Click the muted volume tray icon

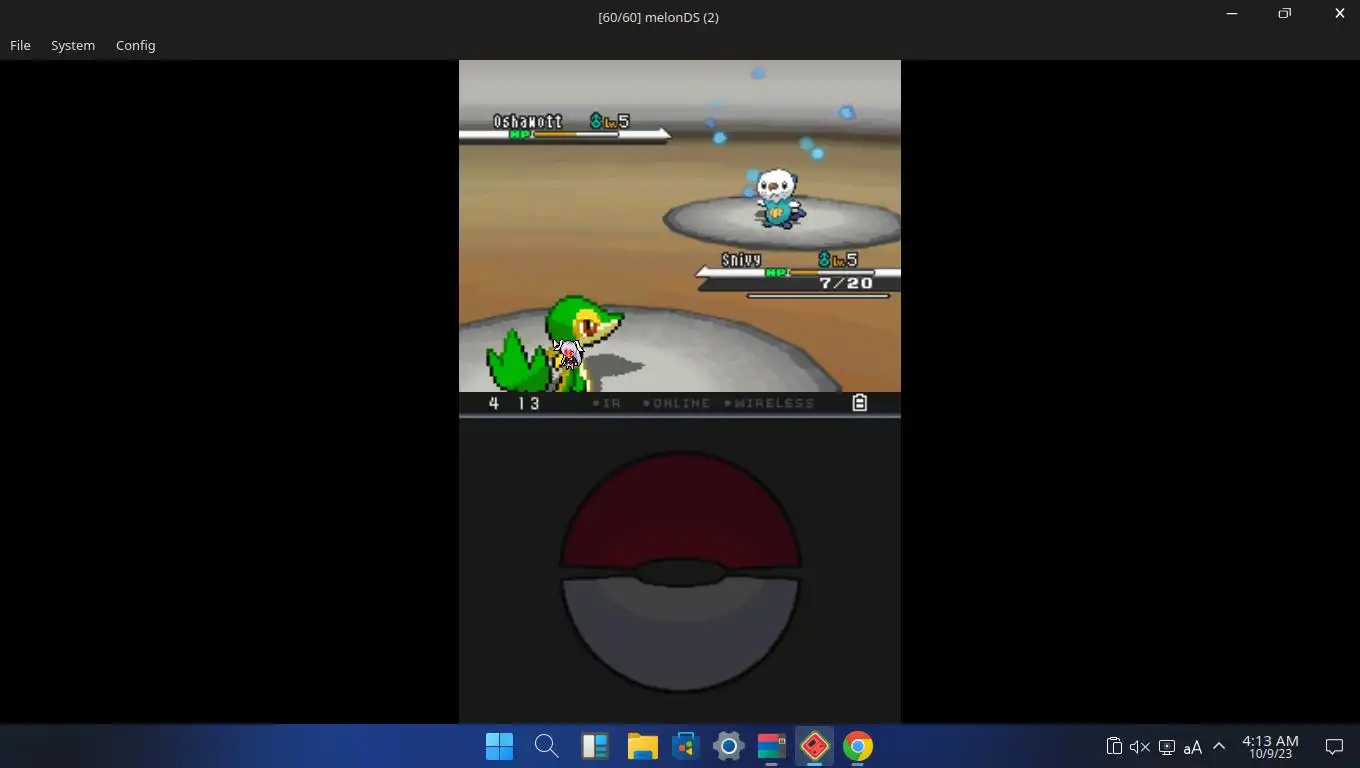(1139, 746)
